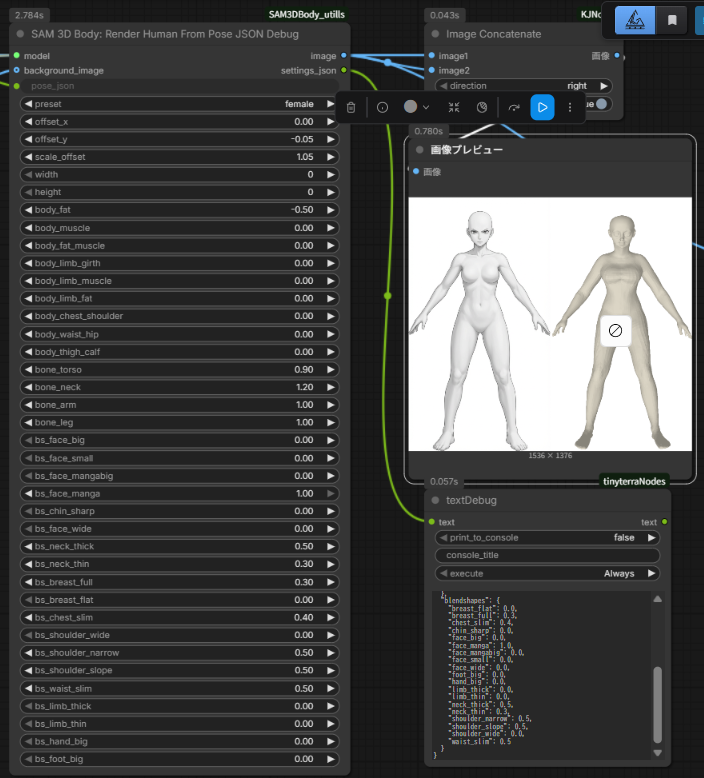This screenshot has width=704, height=778.
Task: Increase body_muscle with right arrow
Action: point(330,228)
